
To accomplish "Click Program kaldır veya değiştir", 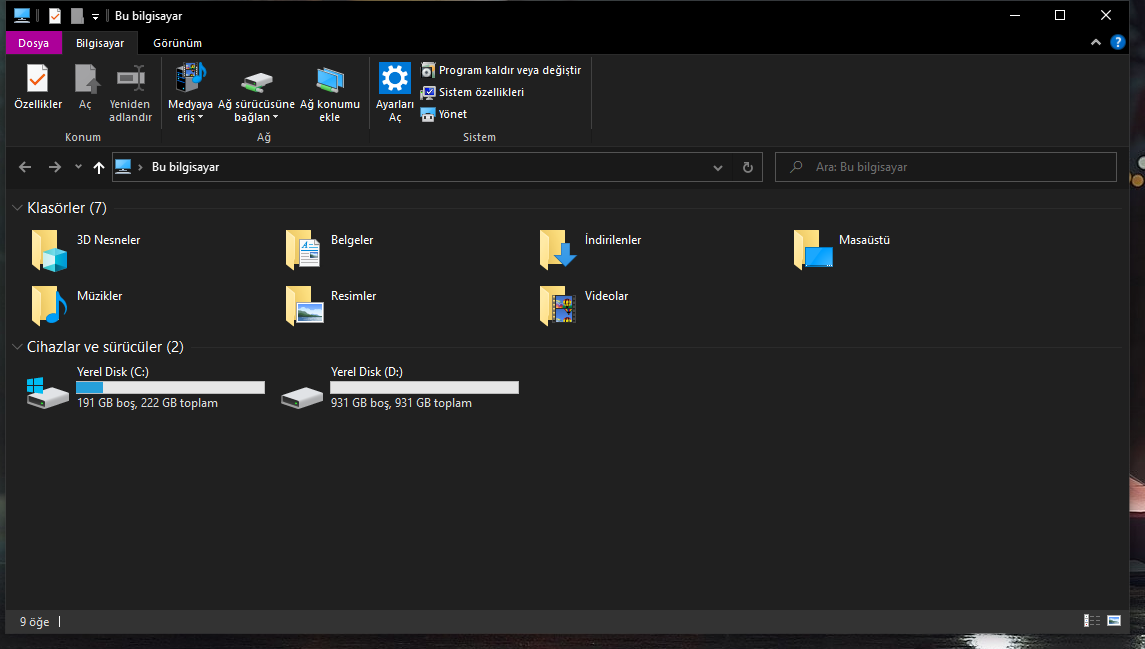I will (x=501, y=70).
